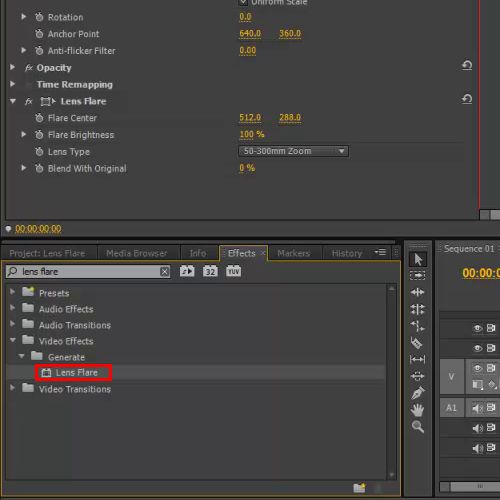Reset the Lens Flare effect
Image resolution: width=500 pixels, height=500 pixels.
[x=467, y=99]
